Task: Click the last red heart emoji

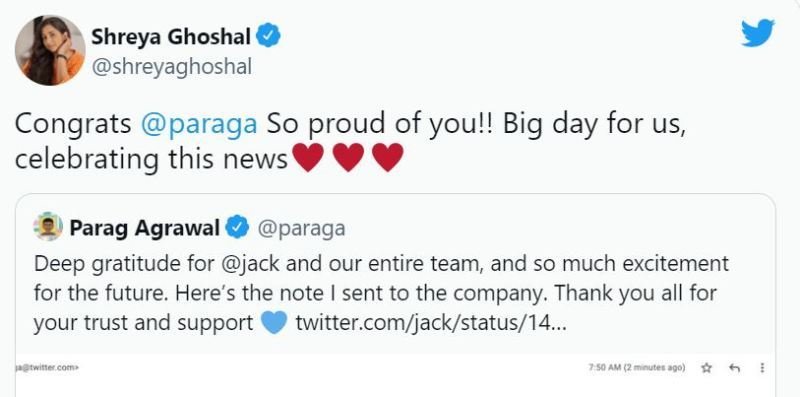Action: coord(388,157)
